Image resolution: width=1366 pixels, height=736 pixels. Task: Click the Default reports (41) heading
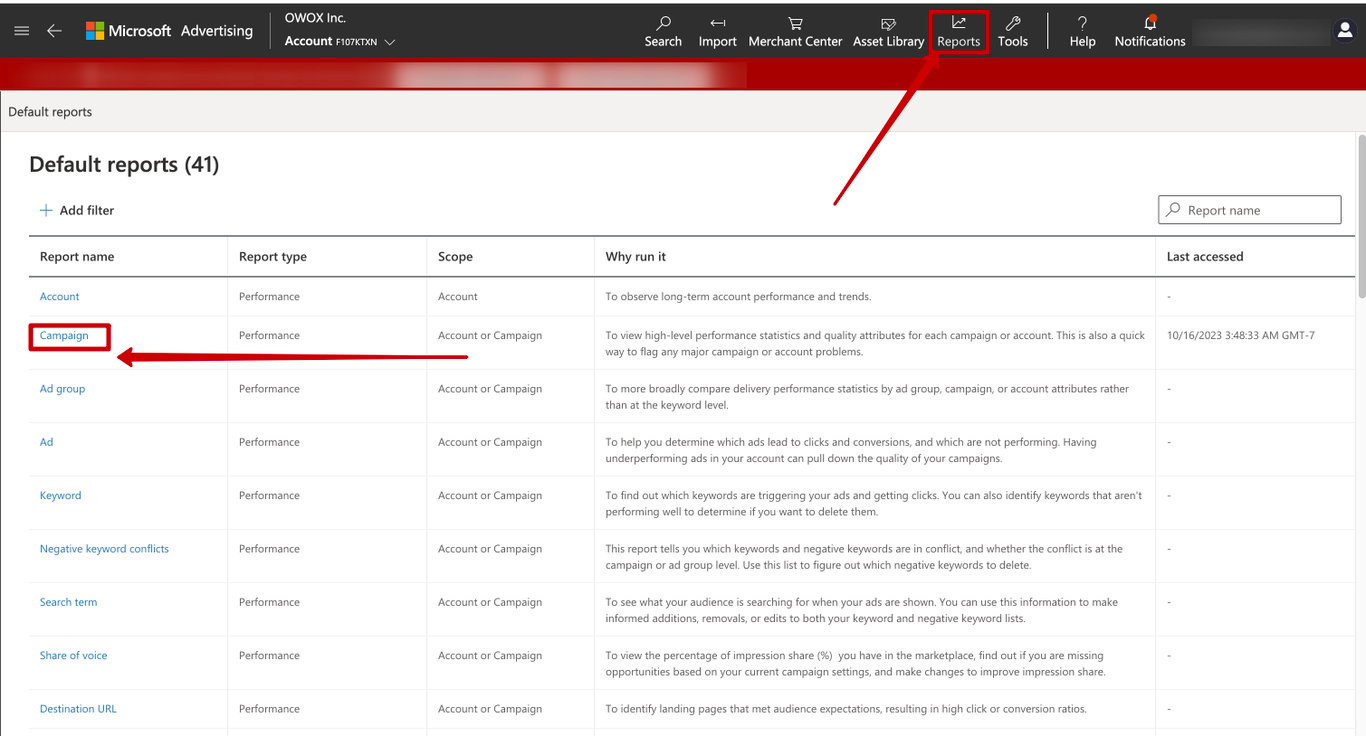pos(124,165)
